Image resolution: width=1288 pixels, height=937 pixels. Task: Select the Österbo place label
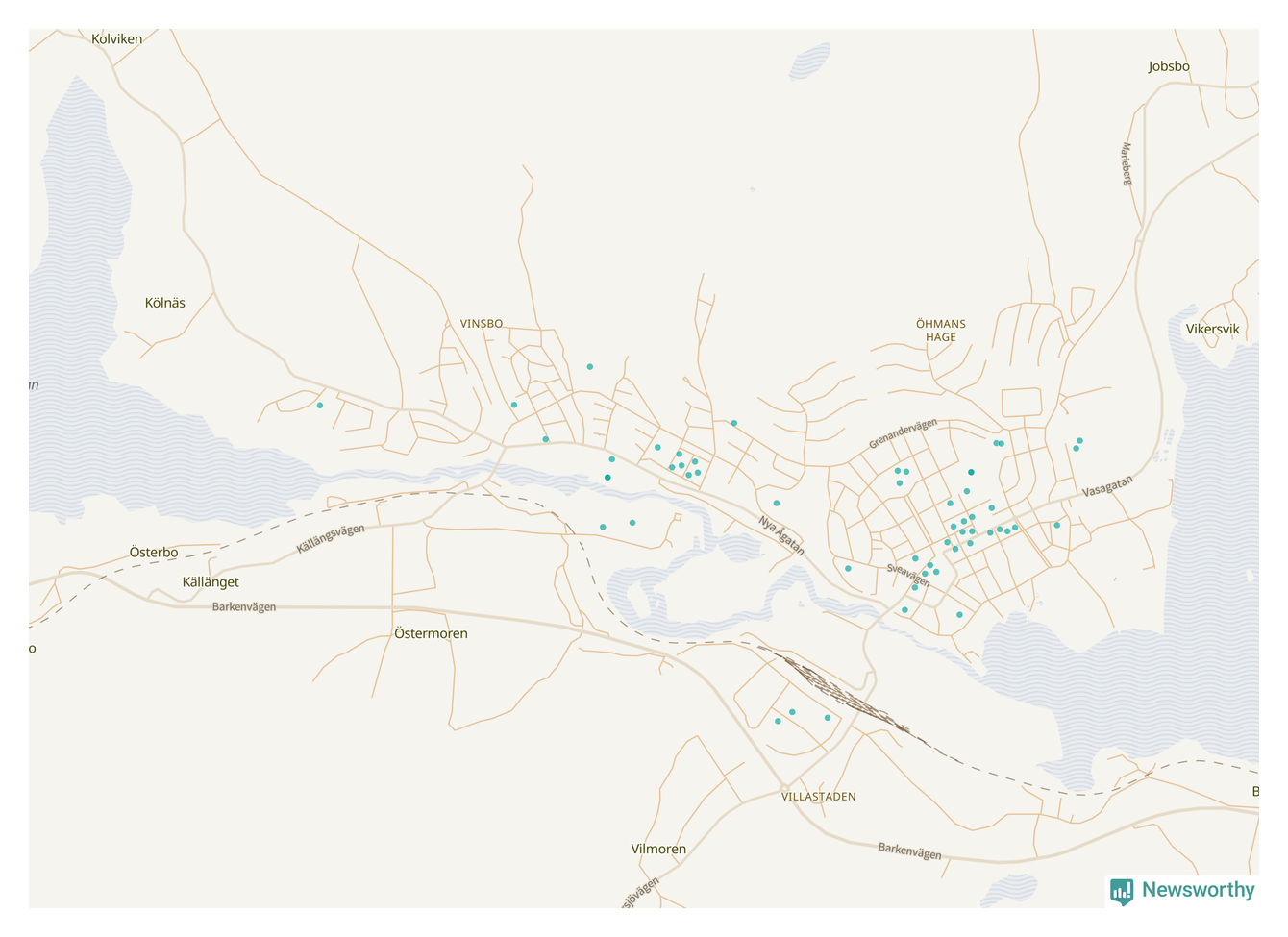tap(154, 553)
